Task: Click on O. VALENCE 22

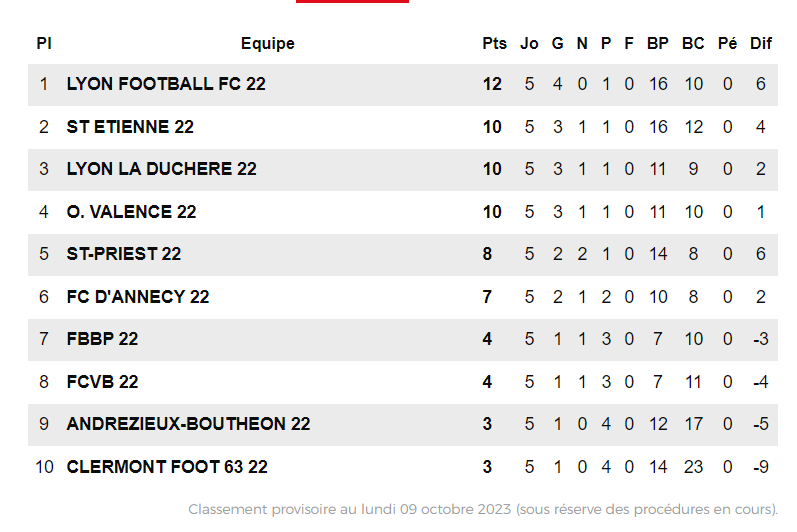Action: [x=131, y=212]
